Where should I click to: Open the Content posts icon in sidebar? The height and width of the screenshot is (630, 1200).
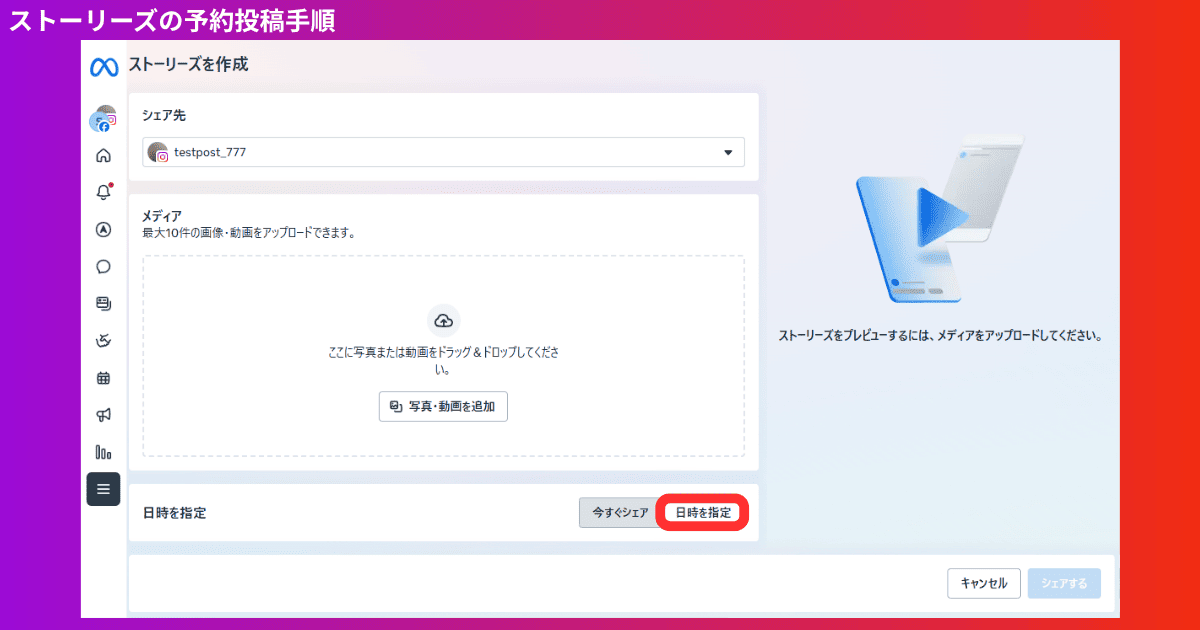[x=103, y=303]
